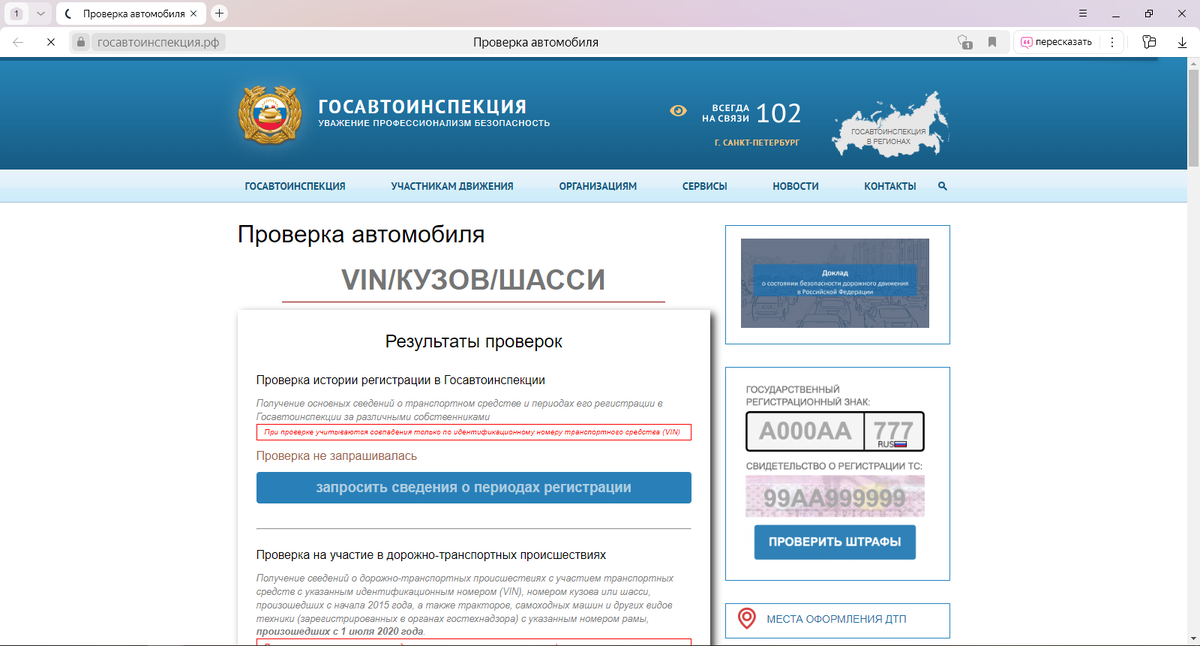Image resolution: width=1200 pixels, height=646 pixels.
Task: Open site search via the magnifier icon
Action: click(x=941, y=186)
